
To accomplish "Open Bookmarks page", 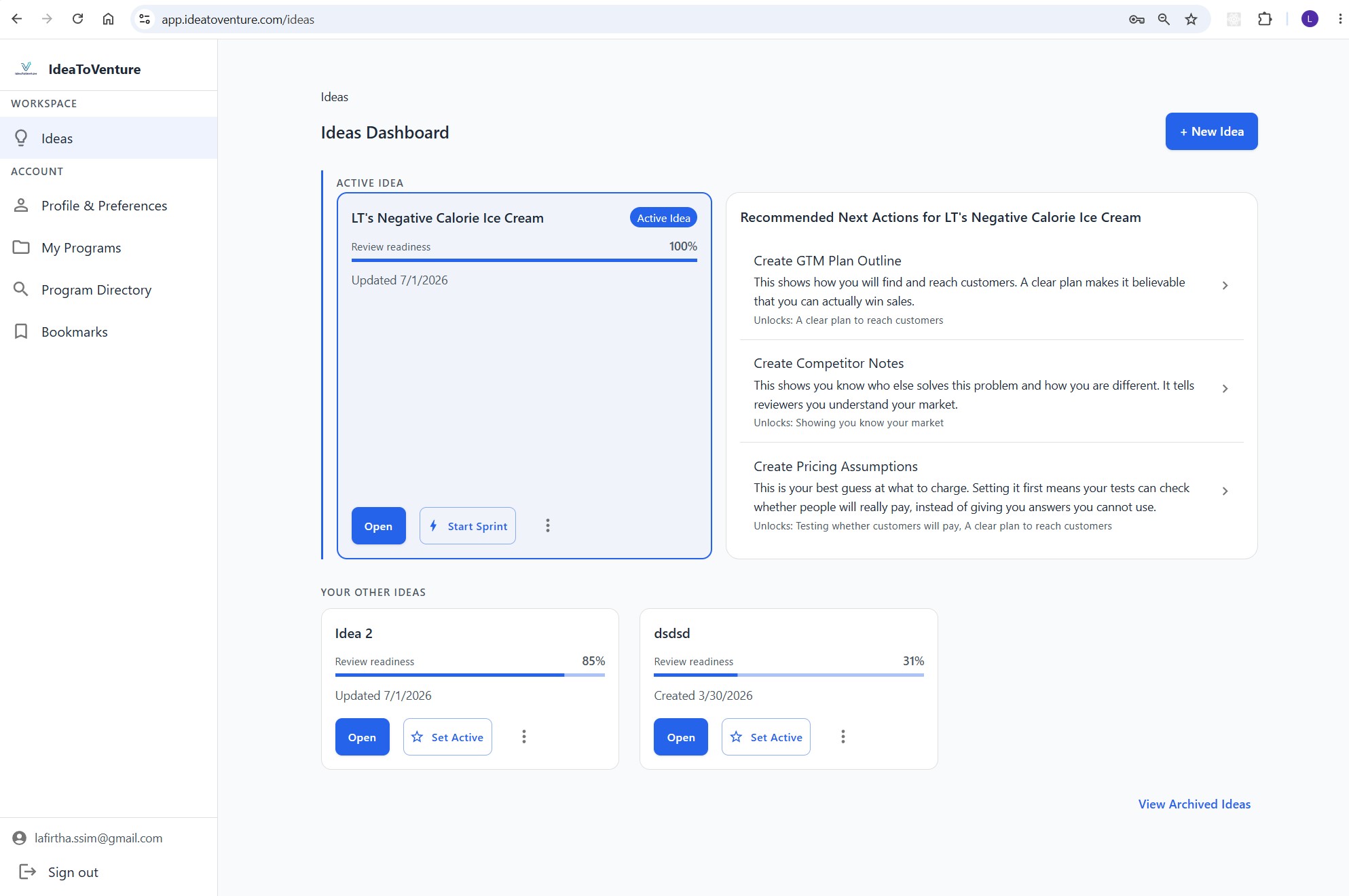I will 109,331.
